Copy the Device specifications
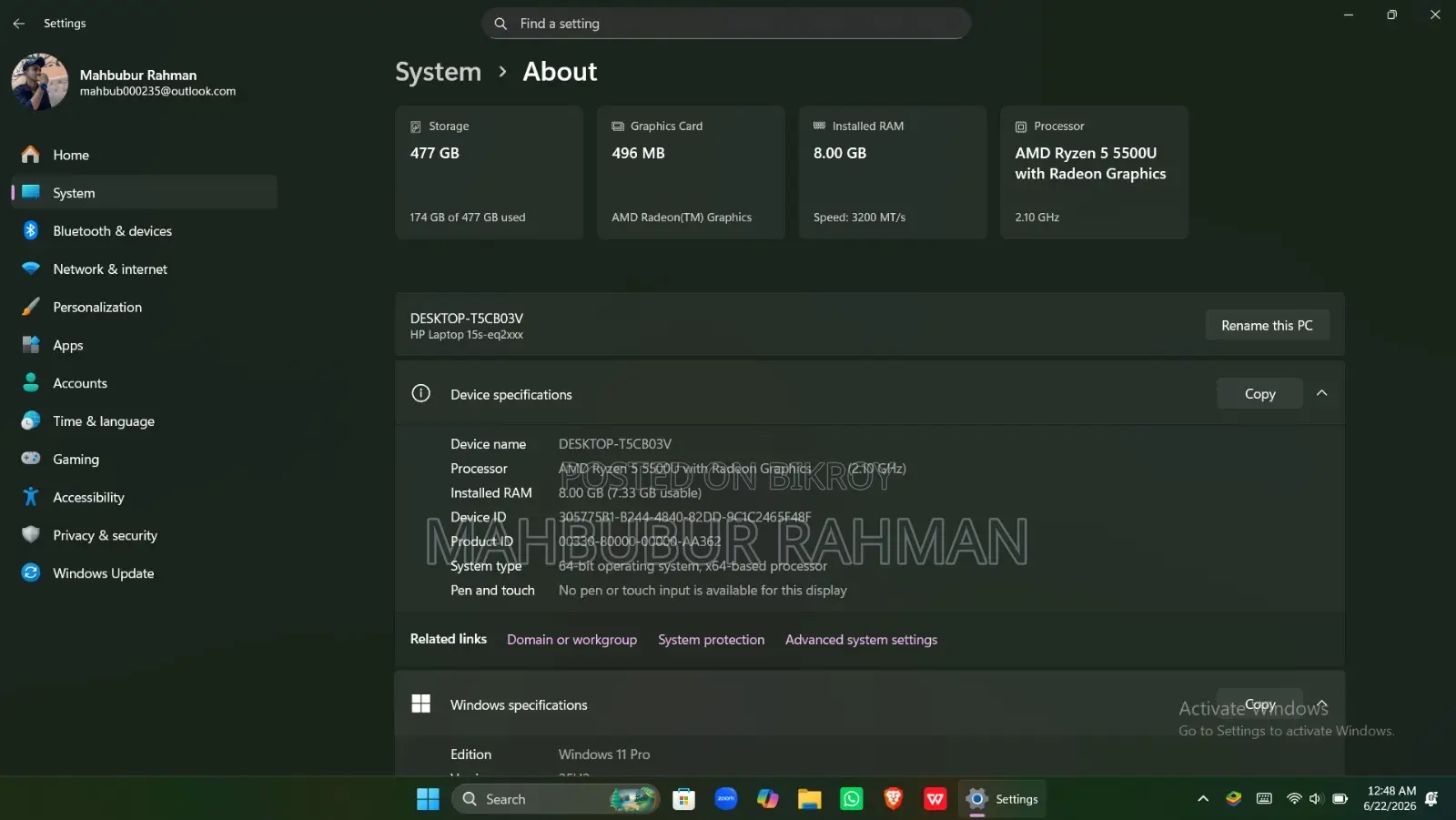 (x=1259, y=394)
